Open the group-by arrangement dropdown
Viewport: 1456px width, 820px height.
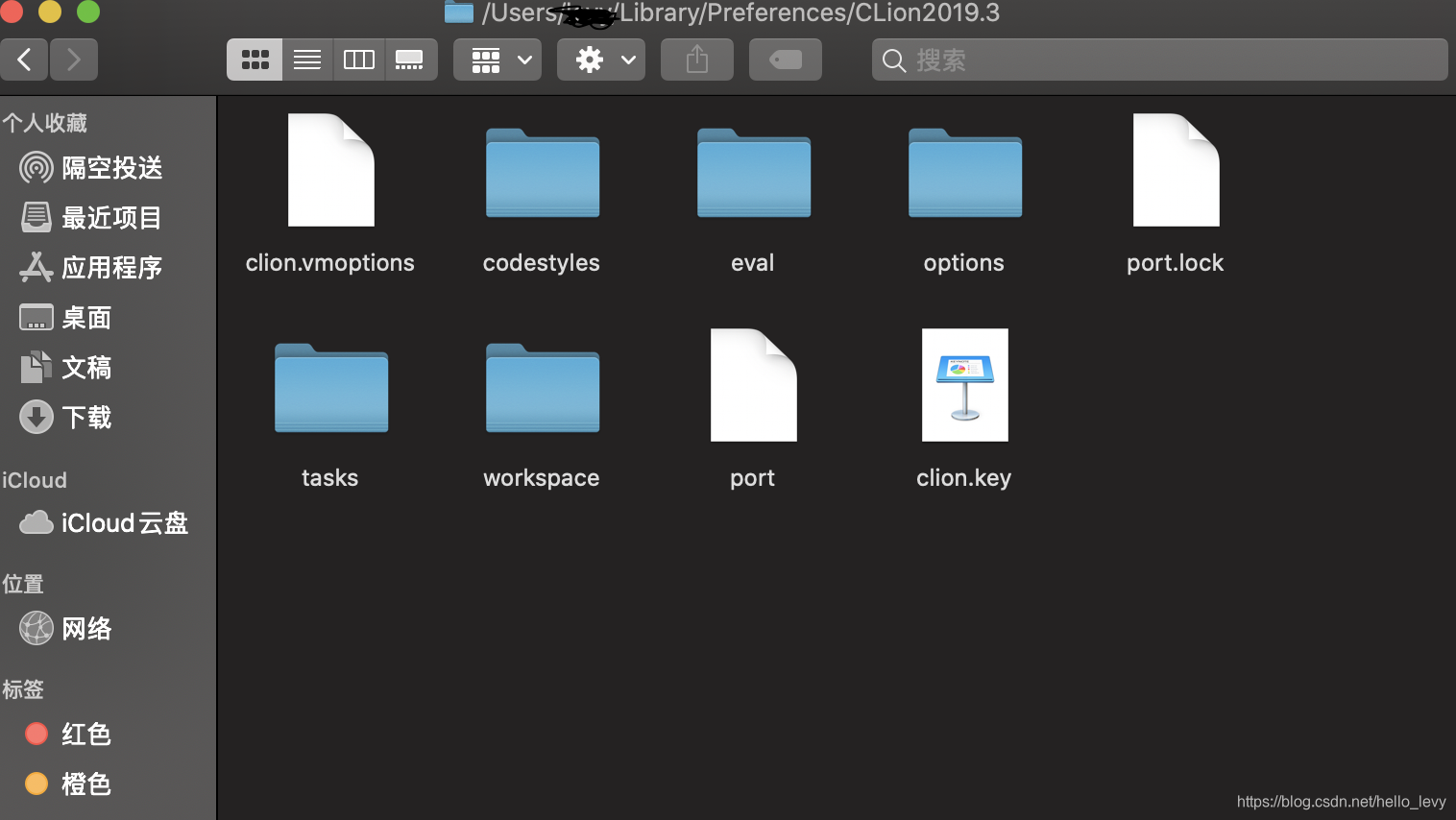tap(497, 60)
